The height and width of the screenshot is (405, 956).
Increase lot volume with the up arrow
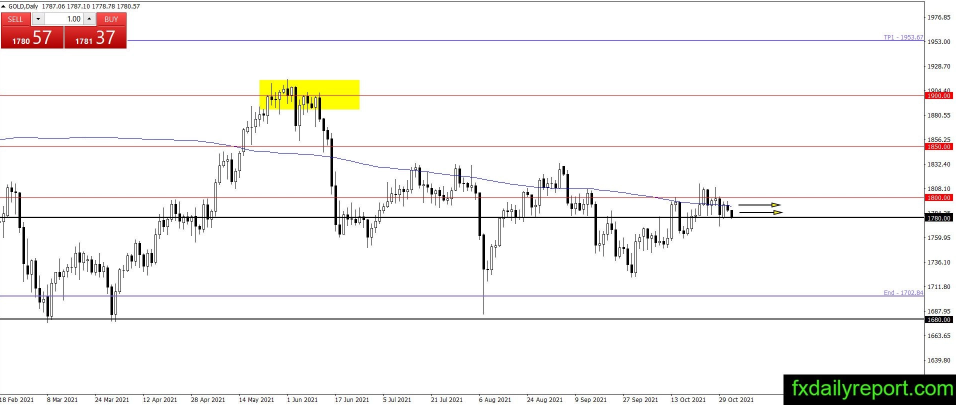(x=90, y=18)
